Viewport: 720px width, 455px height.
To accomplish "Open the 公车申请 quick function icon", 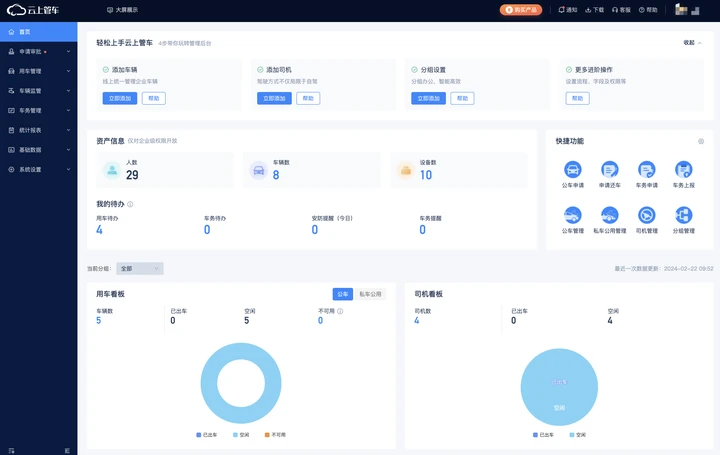I will (573, 170).
